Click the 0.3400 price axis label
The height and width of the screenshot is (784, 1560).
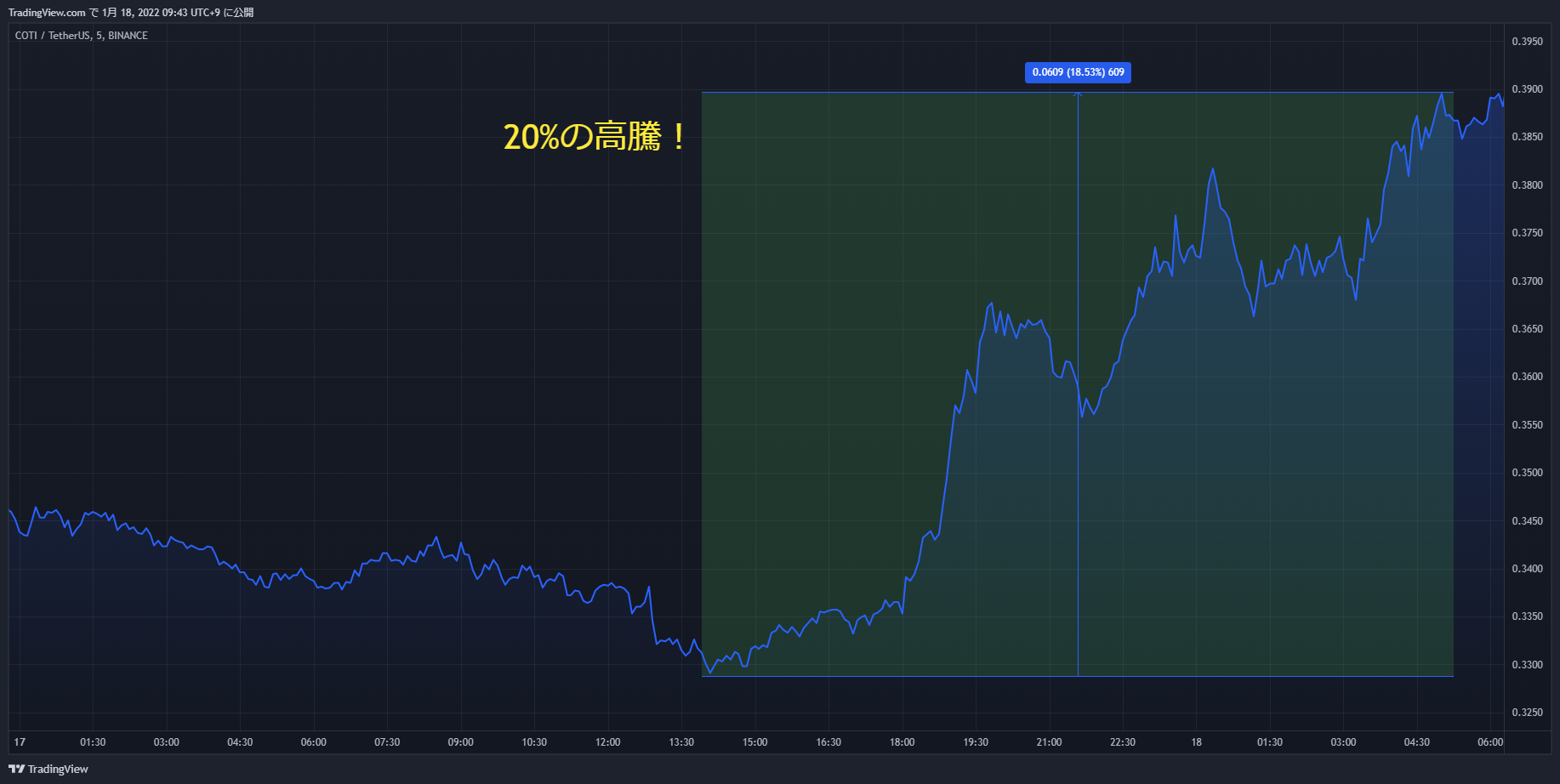(x=1527, y=569)
